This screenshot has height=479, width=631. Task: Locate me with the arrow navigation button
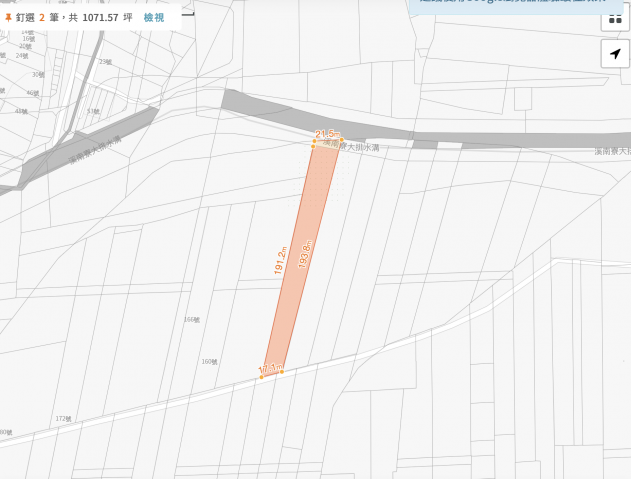(615, 54)
